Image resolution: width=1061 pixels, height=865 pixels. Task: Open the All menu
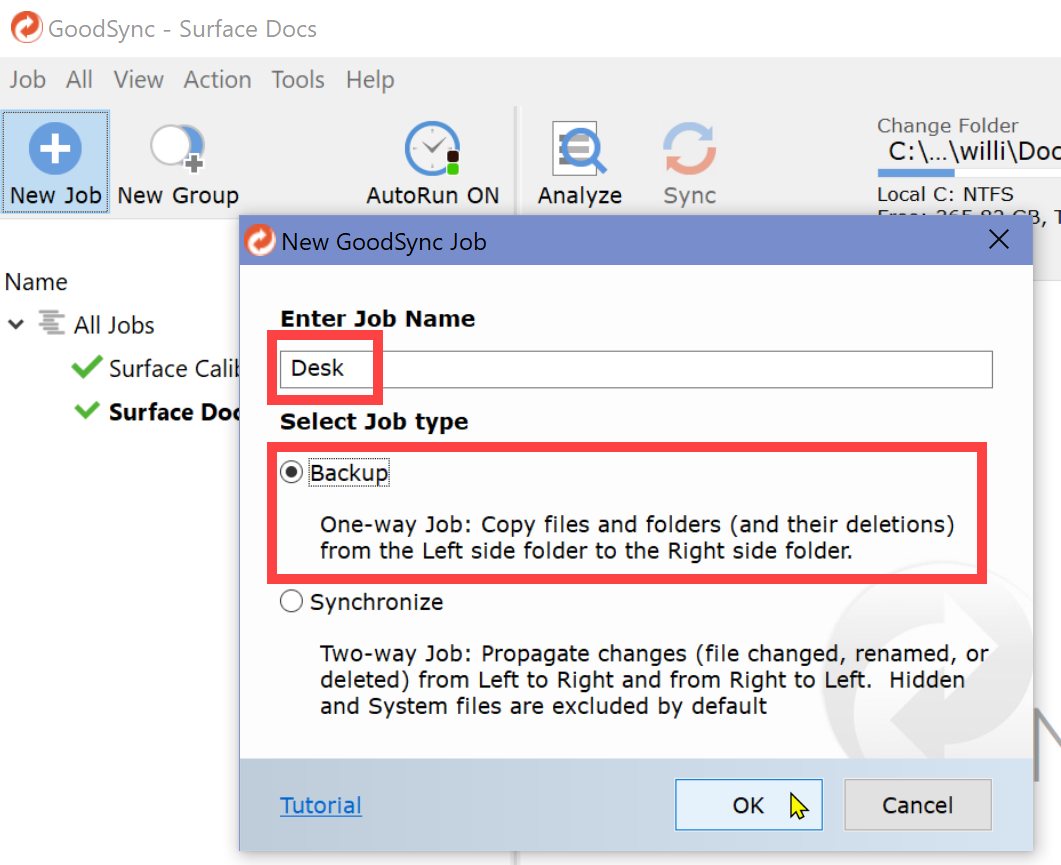(79, 80)
